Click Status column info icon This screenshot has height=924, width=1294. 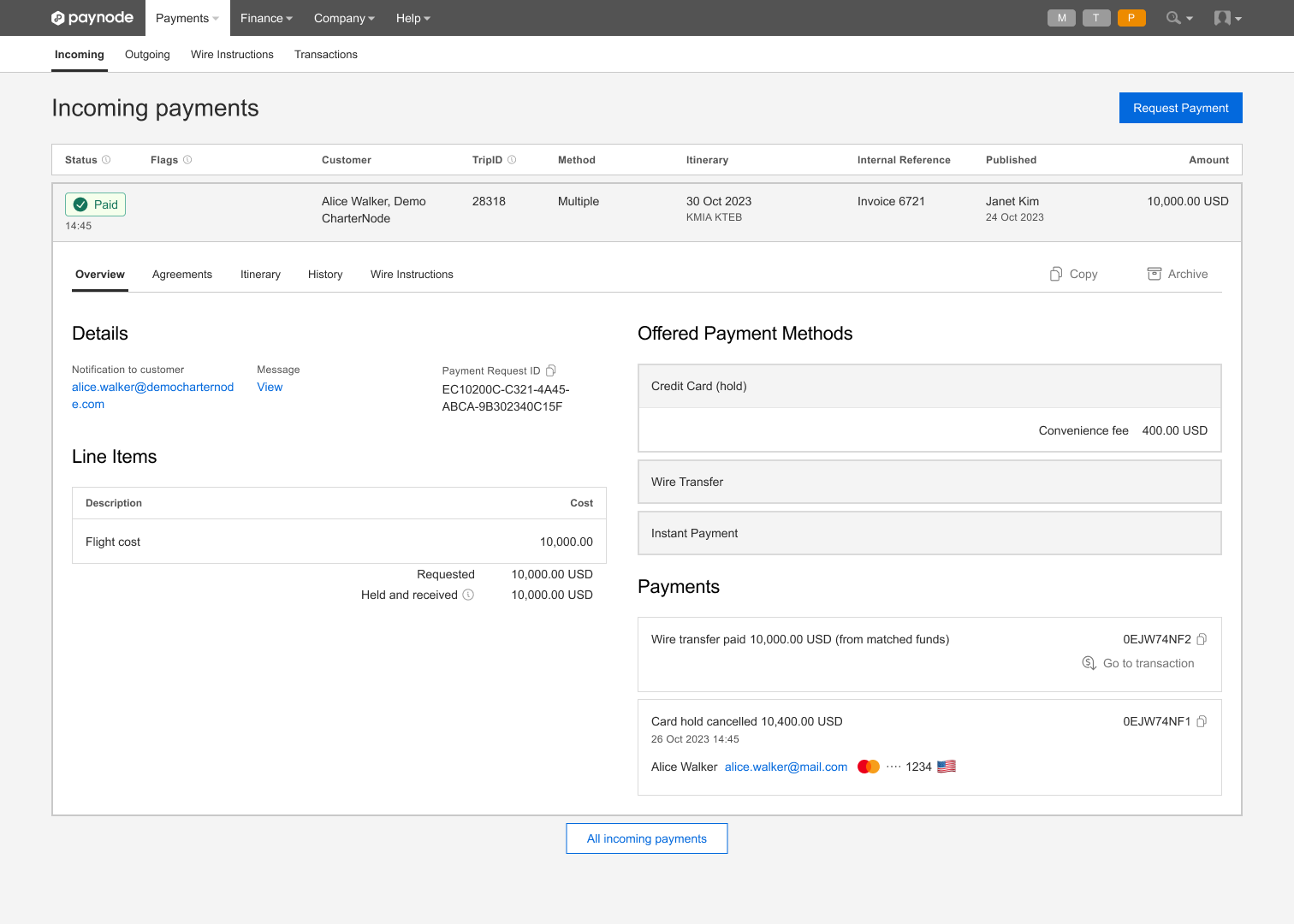[x=106, y=160]
